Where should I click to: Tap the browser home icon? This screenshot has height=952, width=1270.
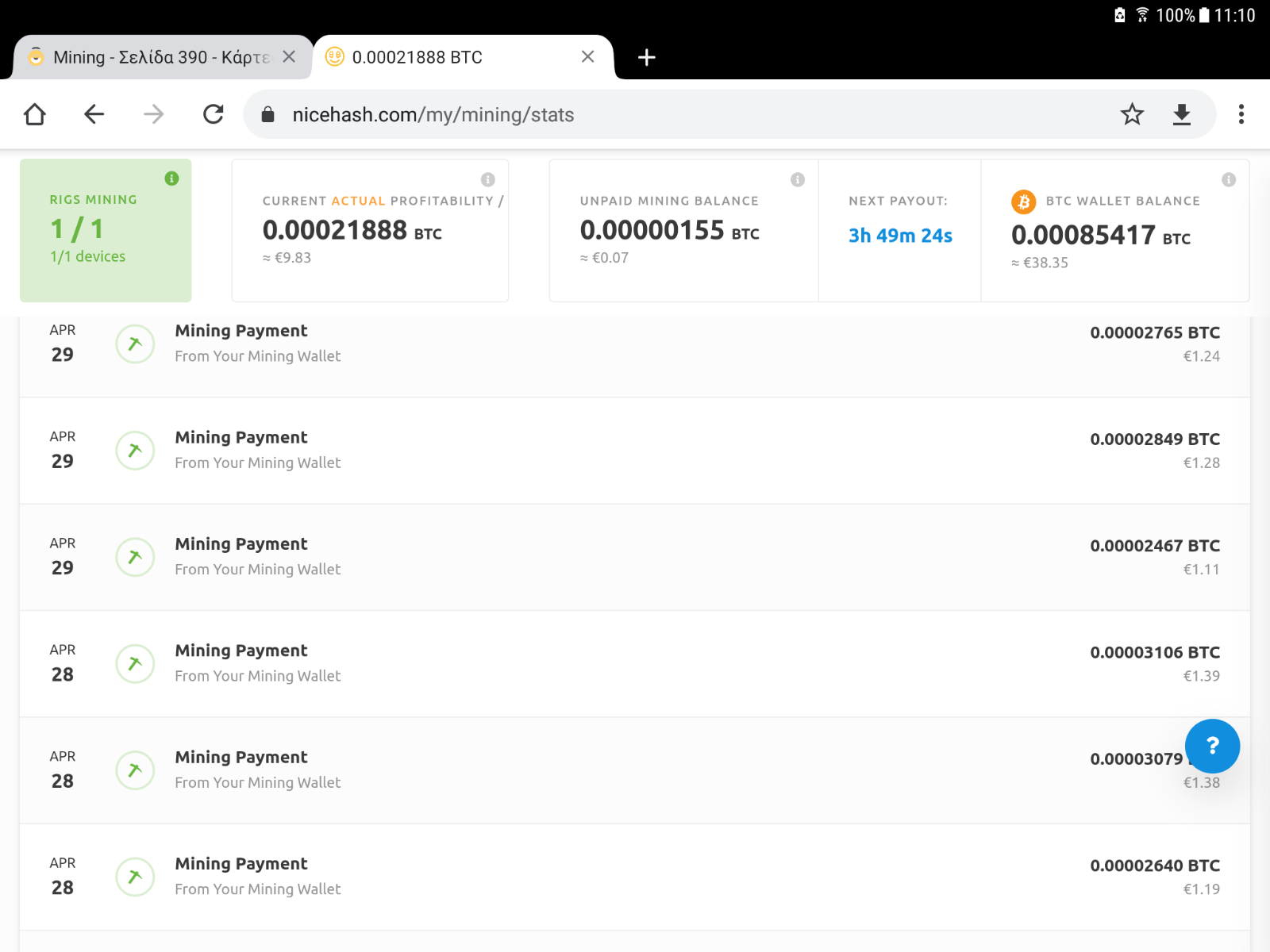[x=35, y=114]
